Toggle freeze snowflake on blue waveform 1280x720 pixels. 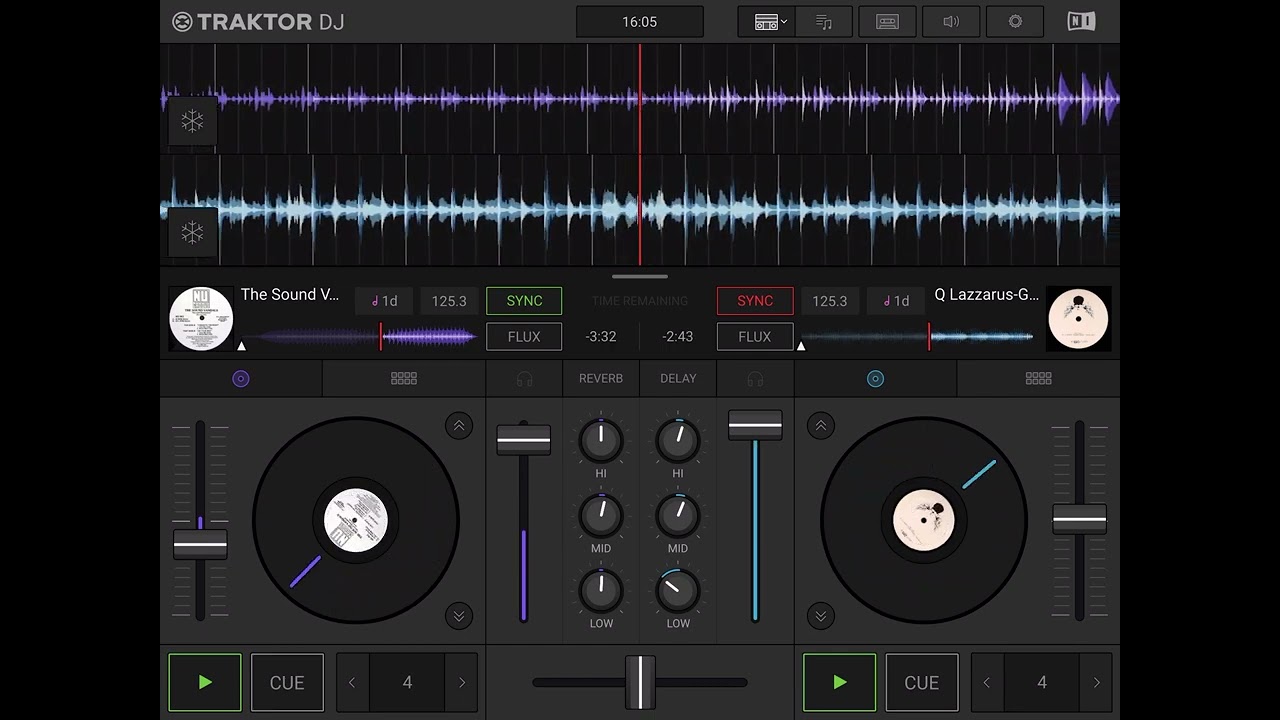click(192, 233)
